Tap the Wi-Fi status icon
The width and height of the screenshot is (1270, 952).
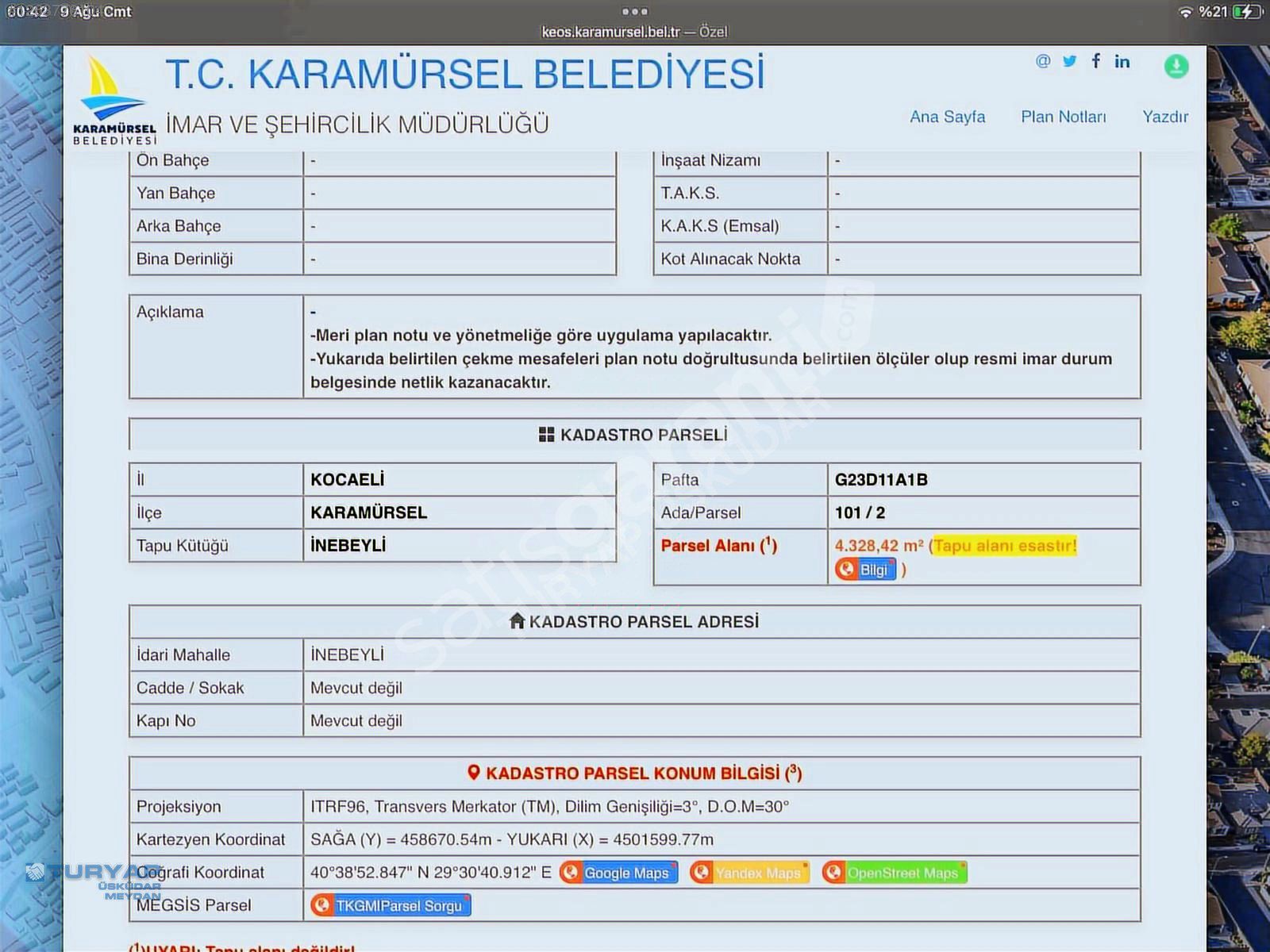coord(1185,12)
